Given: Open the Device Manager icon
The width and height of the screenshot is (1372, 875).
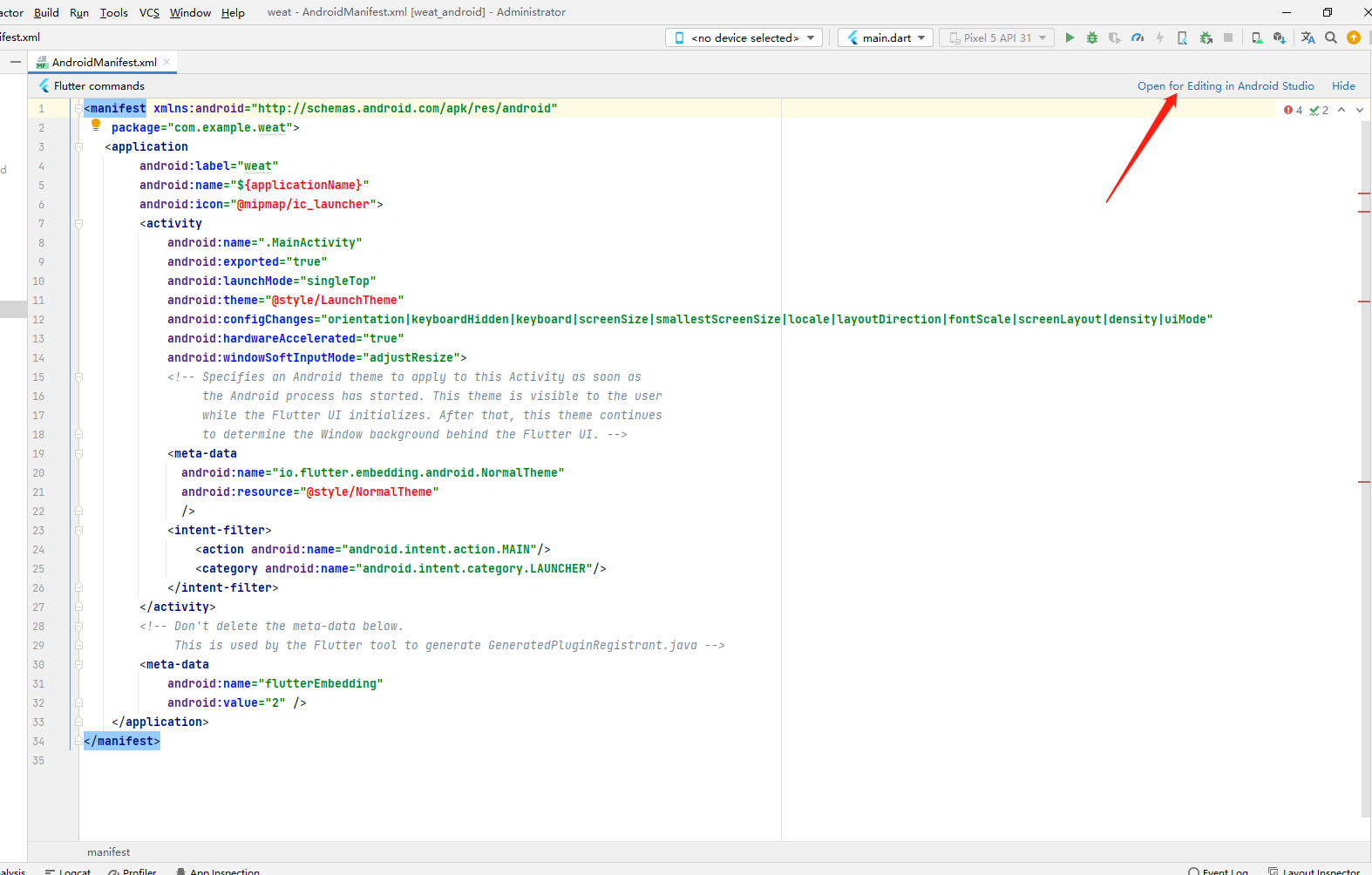Looking at the screenshot, I should tap(1257, 37).
